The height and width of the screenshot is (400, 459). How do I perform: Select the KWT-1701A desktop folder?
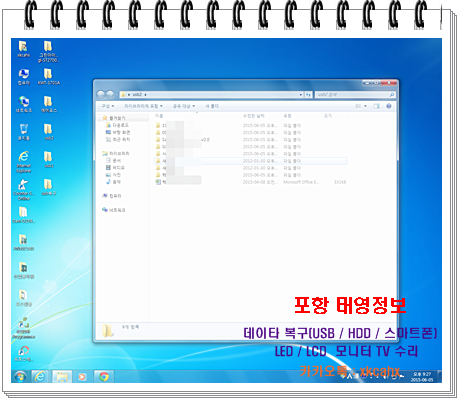(49, 77)
